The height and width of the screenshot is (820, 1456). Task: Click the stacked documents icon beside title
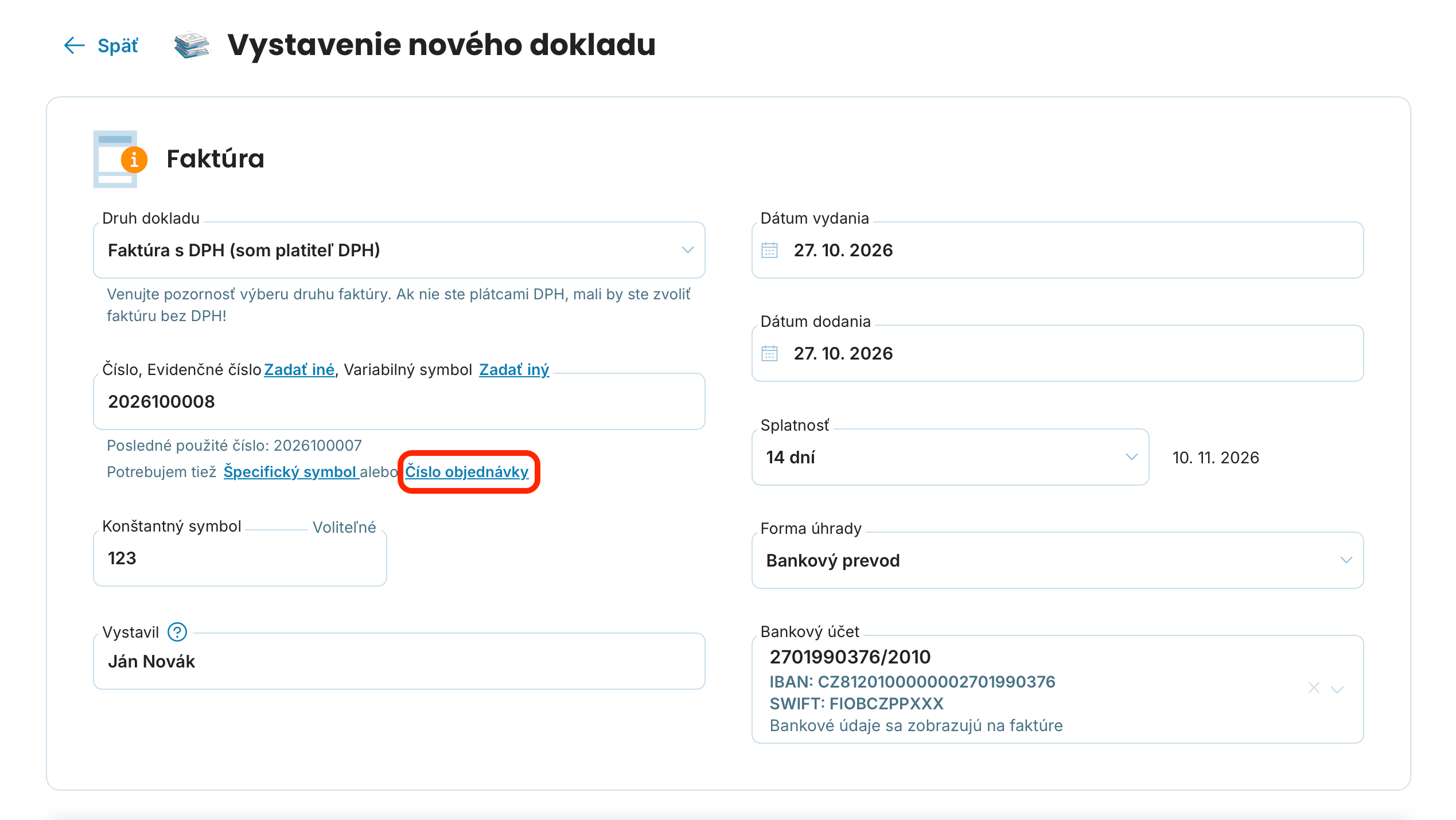[192, 45]
